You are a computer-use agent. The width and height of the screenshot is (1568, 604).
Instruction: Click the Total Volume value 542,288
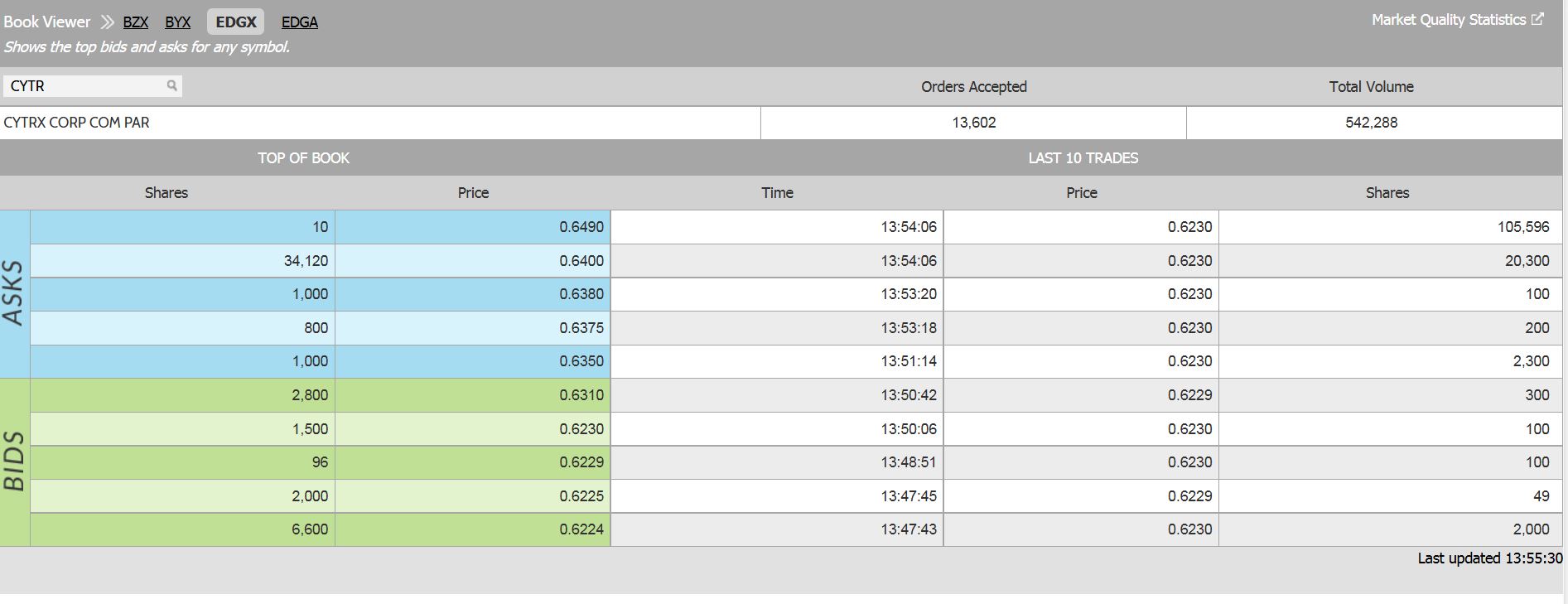[1371, 123]
